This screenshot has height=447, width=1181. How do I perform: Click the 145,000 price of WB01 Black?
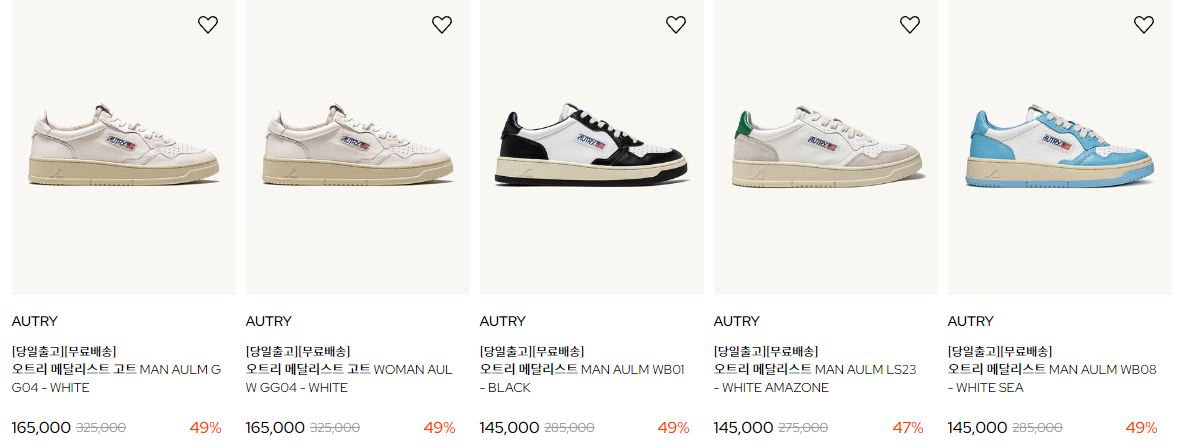point(509,428)
